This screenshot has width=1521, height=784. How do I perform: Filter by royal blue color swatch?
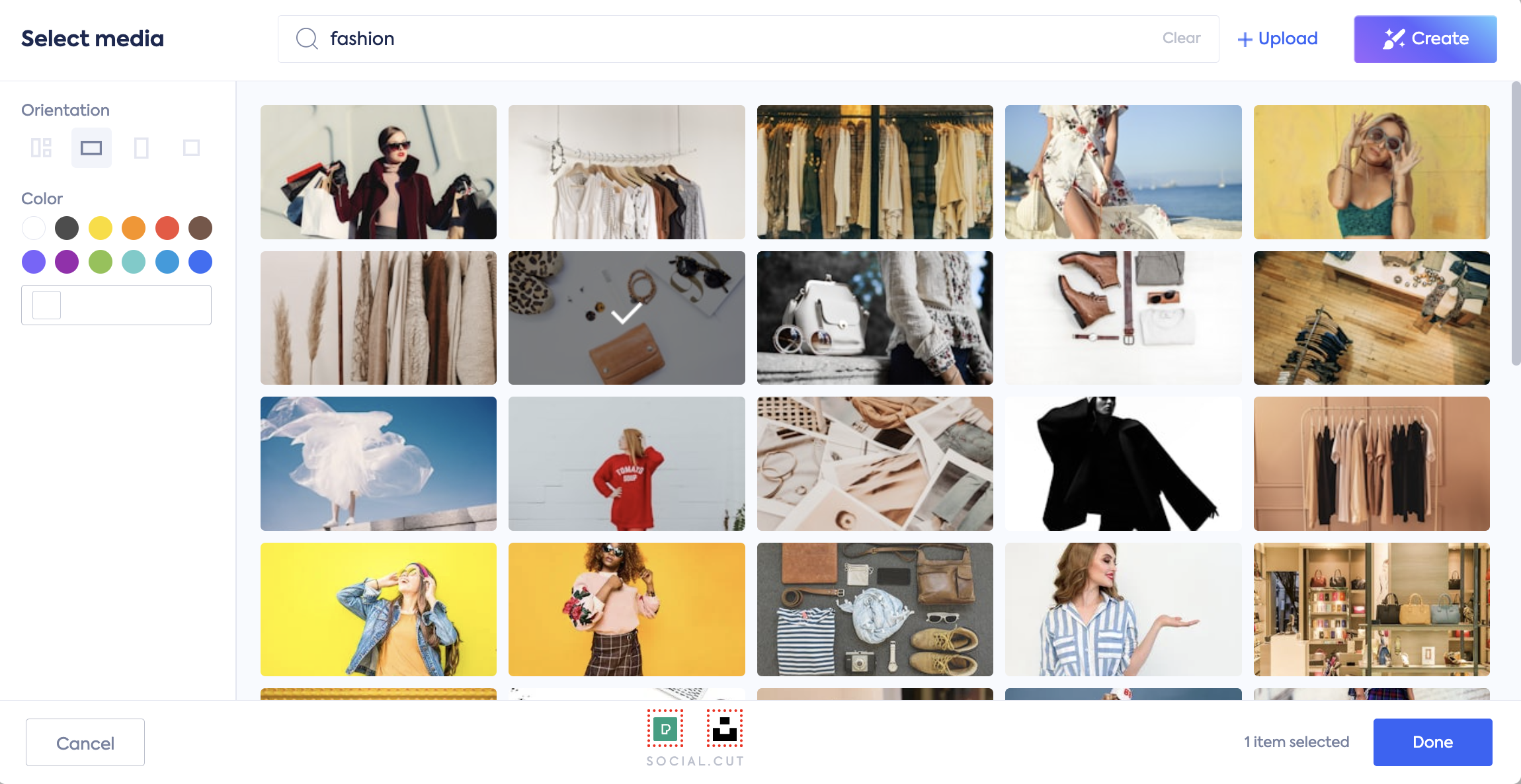200,262
